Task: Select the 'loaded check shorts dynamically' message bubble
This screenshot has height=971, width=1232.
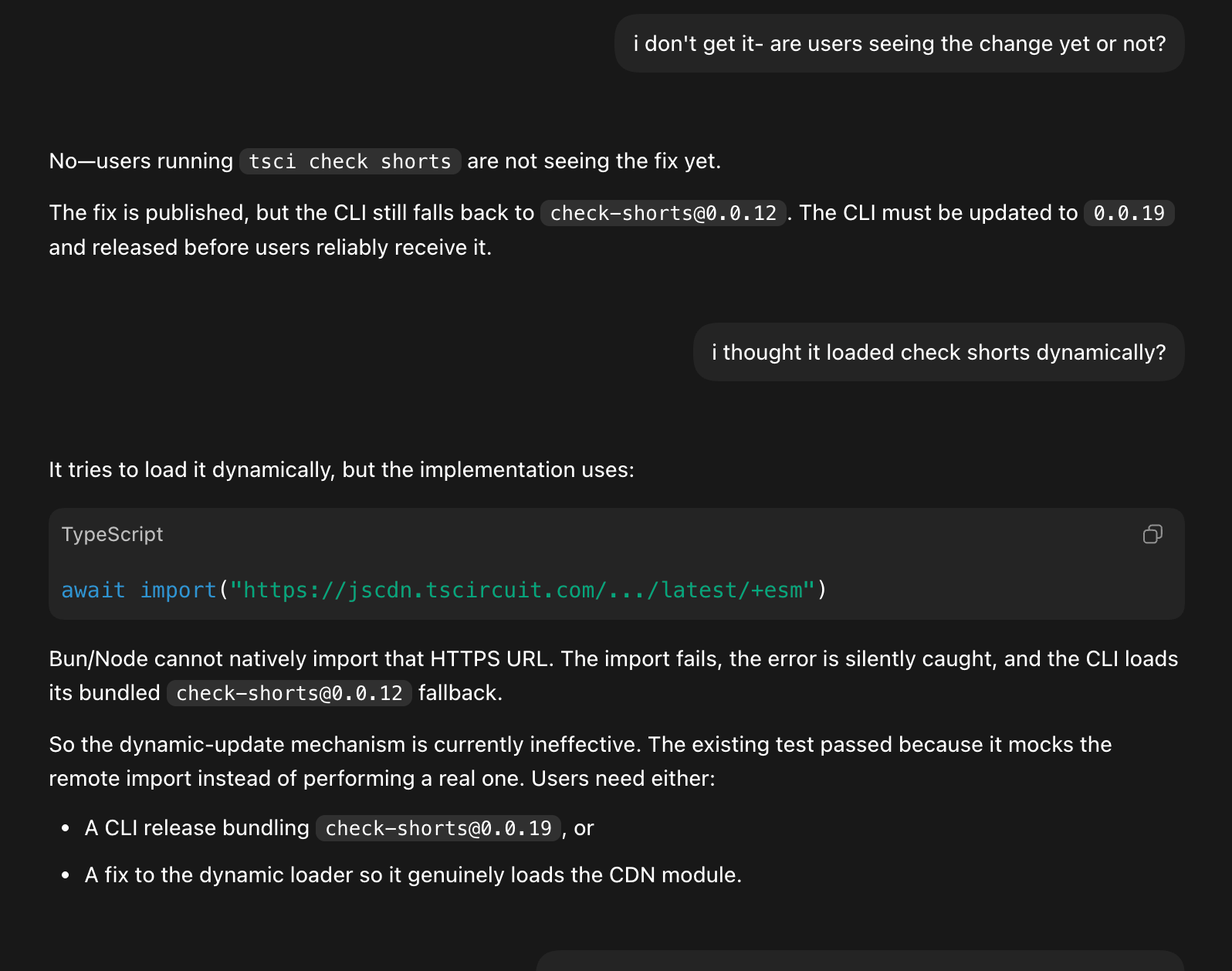Action: 939,352
